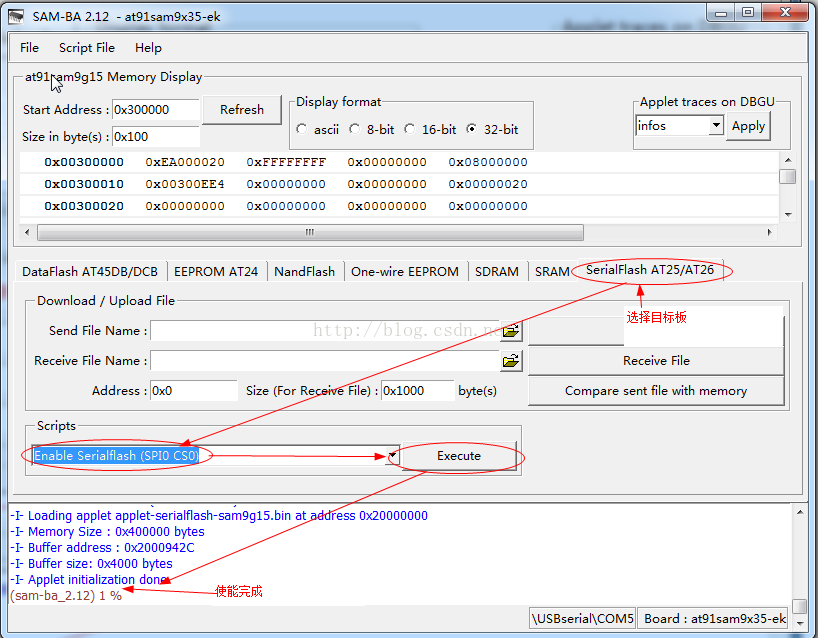Click the \USBserial\COM5 status entry
Screen dimensions: 818x638
tap(582, 619)
